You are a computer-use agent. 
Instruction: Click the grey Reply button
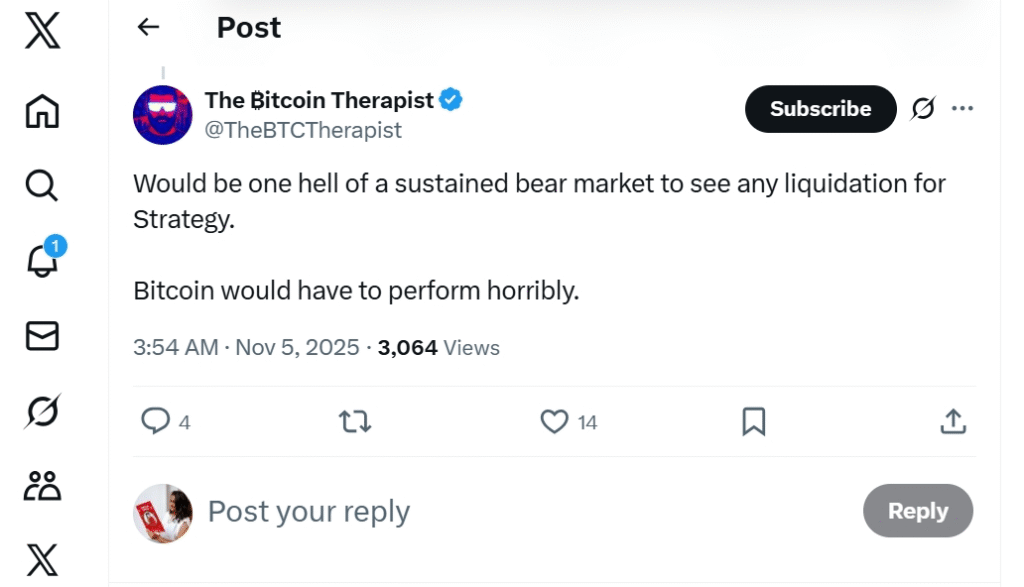coord(917,511)
